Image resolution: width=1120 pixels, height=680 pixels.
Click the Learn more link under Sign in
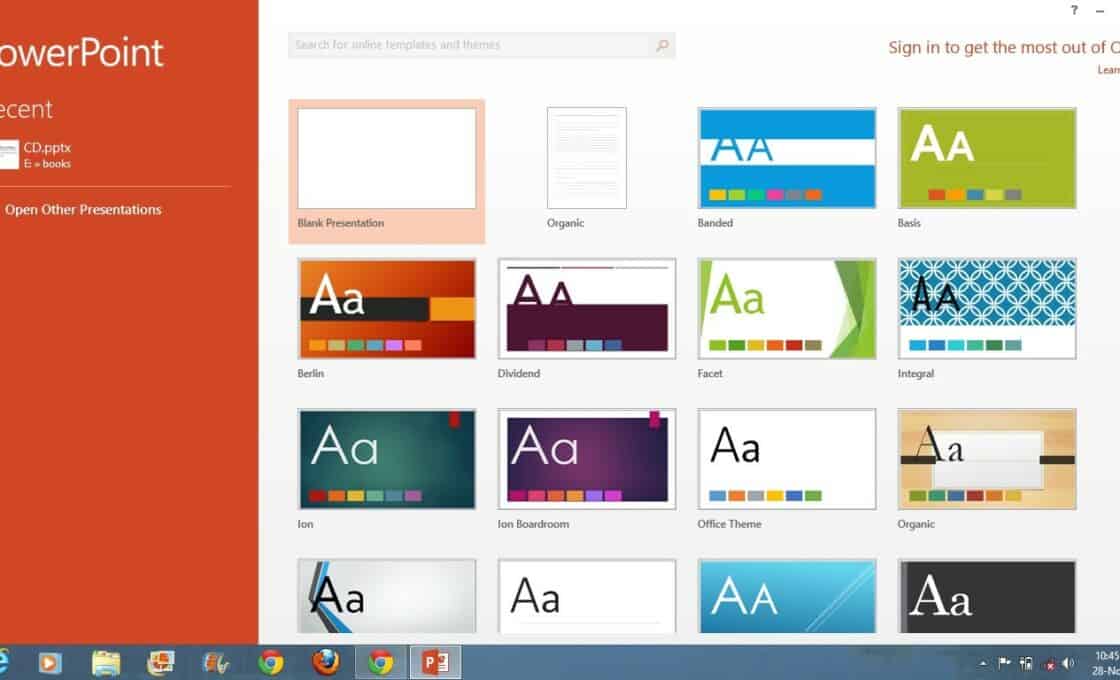[x=1109, y=70]
